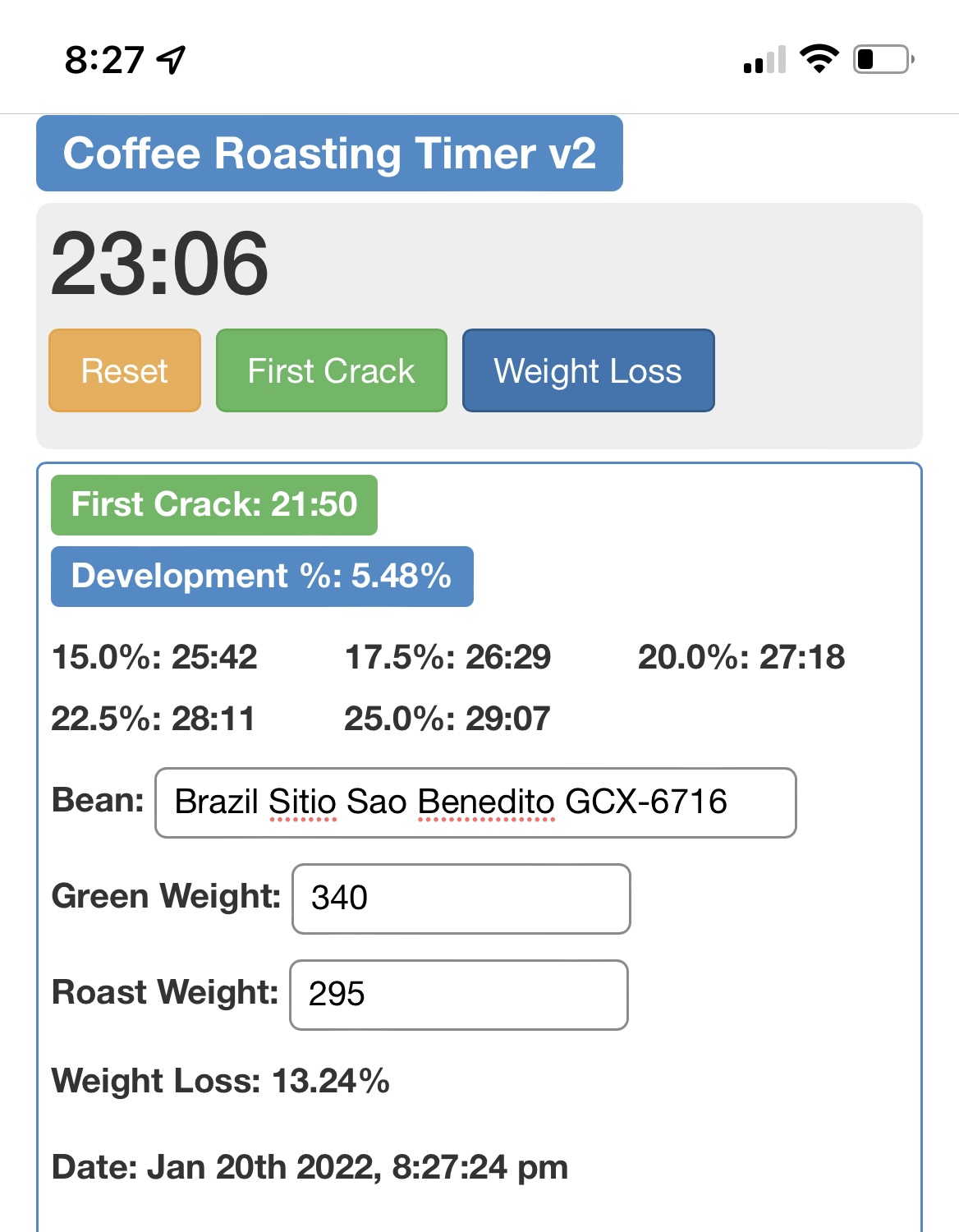Focus the Bean name input field

(x=475, y=802)
